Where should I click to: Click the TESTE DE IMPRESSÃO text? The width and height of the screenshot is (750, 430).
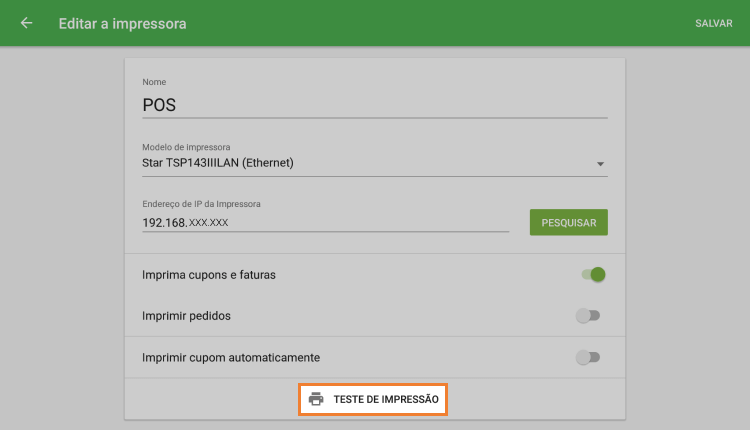pyautogui.click(x=386, y=399)
